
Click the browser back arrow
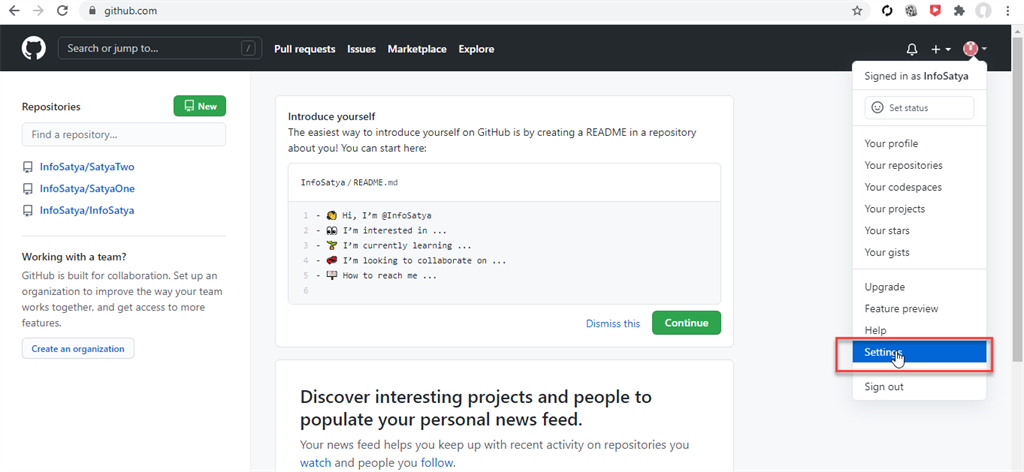click(14, 11)
